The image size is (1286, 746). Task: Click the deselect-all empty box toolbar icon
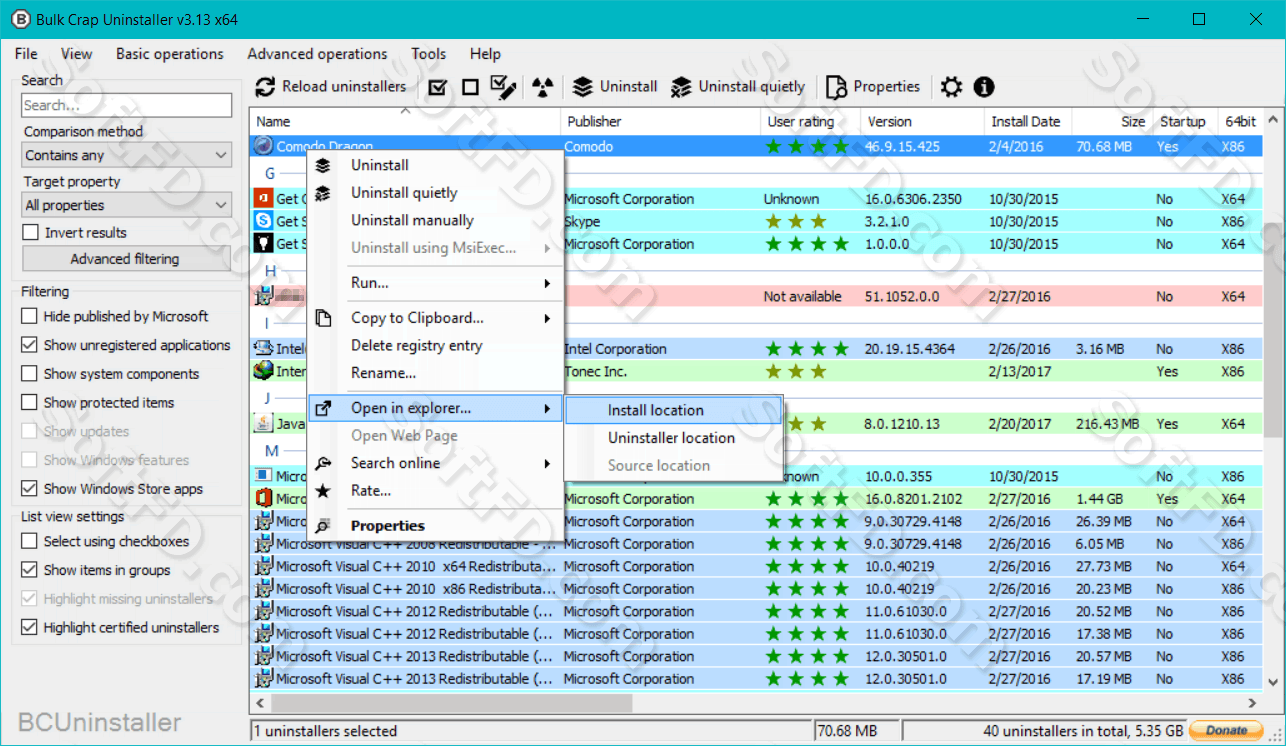coord(470,87)
